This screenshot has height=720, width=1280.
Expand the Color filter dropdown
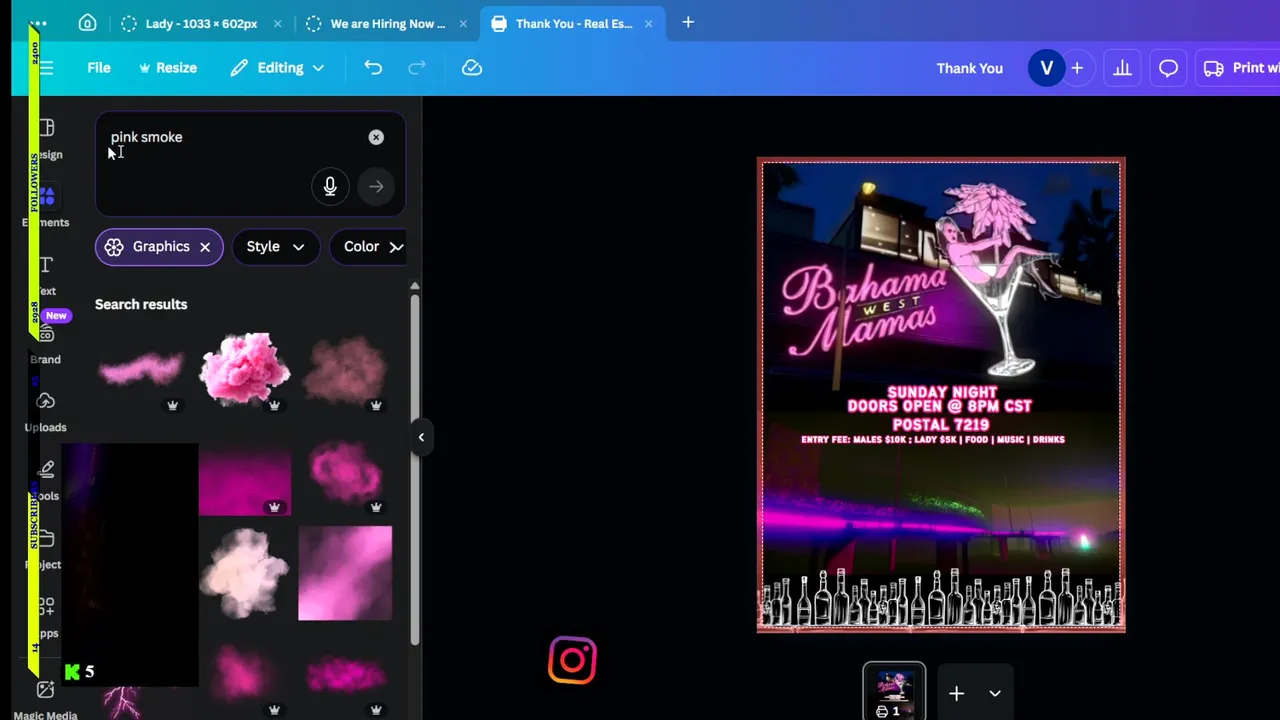tap(372, 247)
